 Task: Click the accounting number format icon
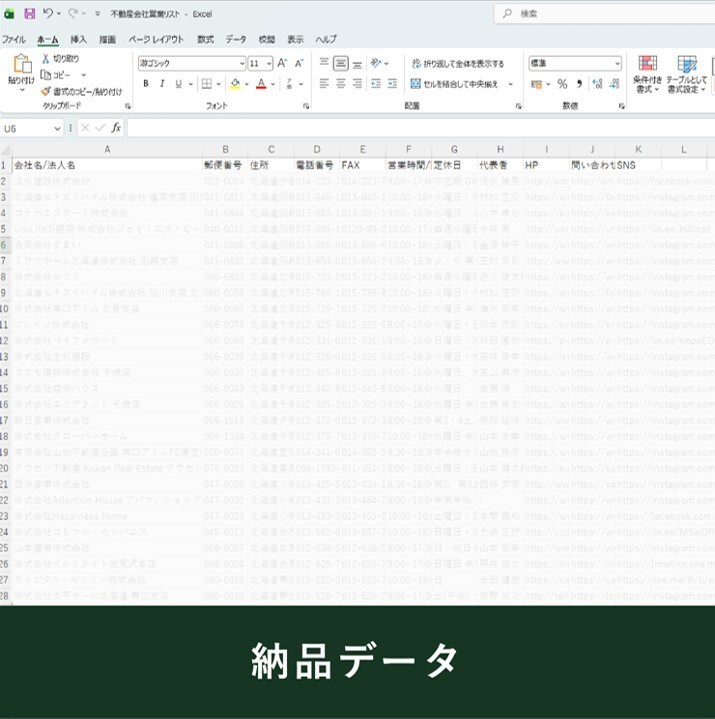pyautogui.click(x=536, y=84)
